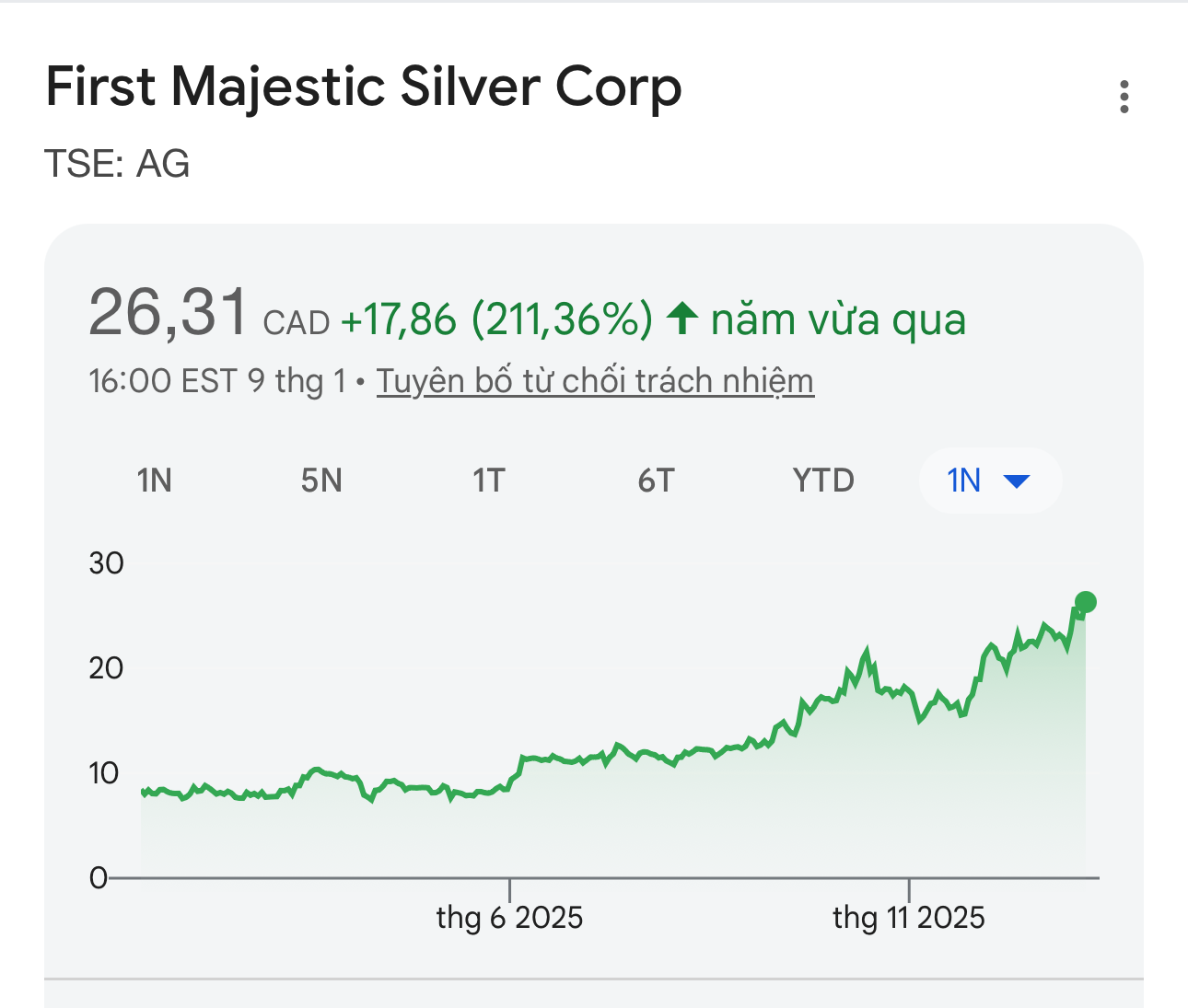Click the TSE: AG ticker label
Image resolution: width=1188 pixels, height=1008 pixels.
(117, 164)
